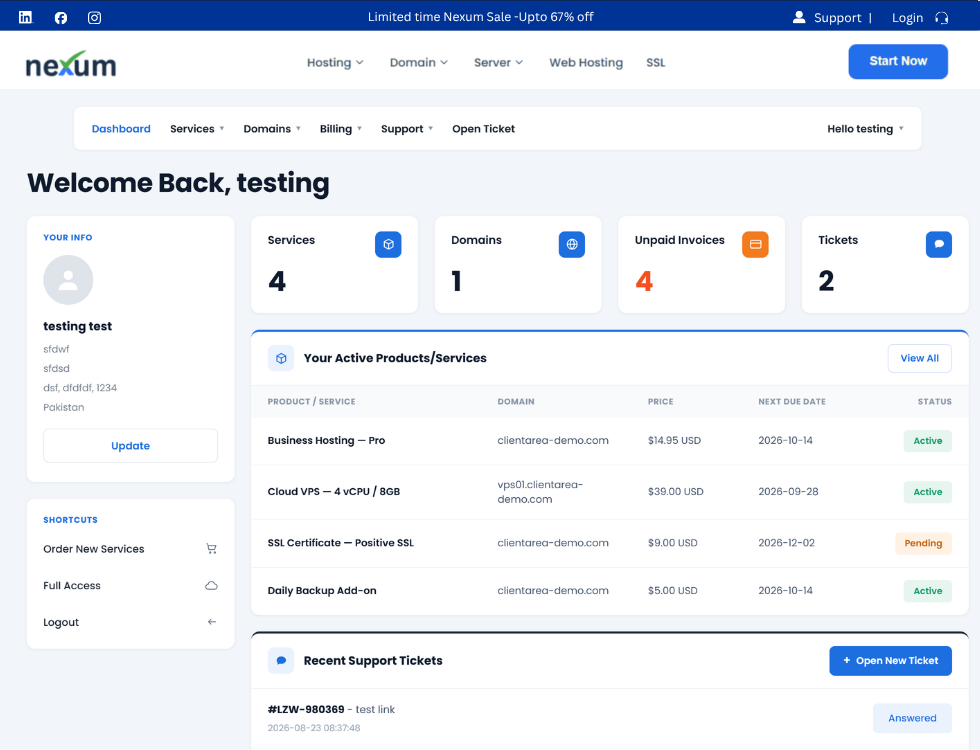
Task: Click the Pending status badge
Action: [x=923, y=543]
